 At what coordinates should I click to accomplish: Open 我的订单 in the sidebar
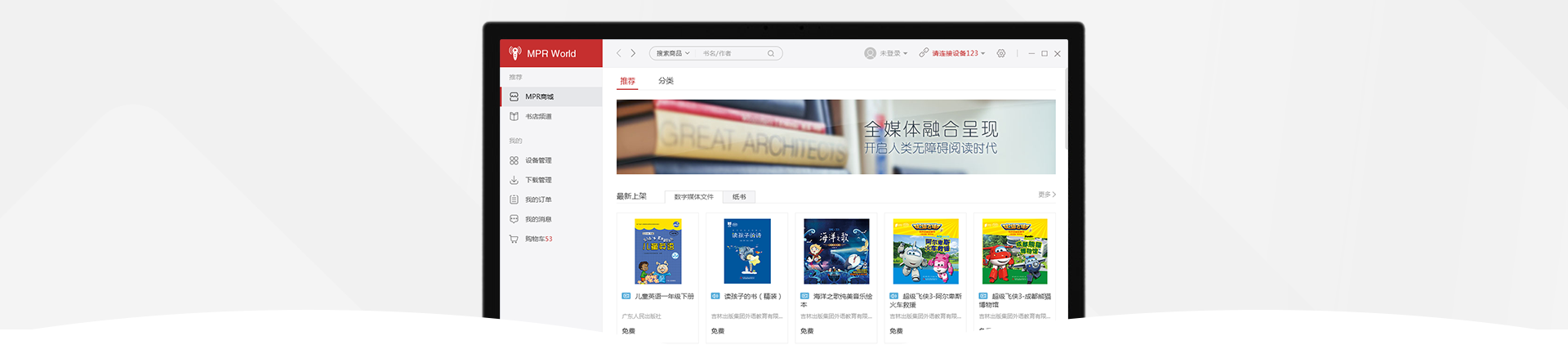pos(551,199)
